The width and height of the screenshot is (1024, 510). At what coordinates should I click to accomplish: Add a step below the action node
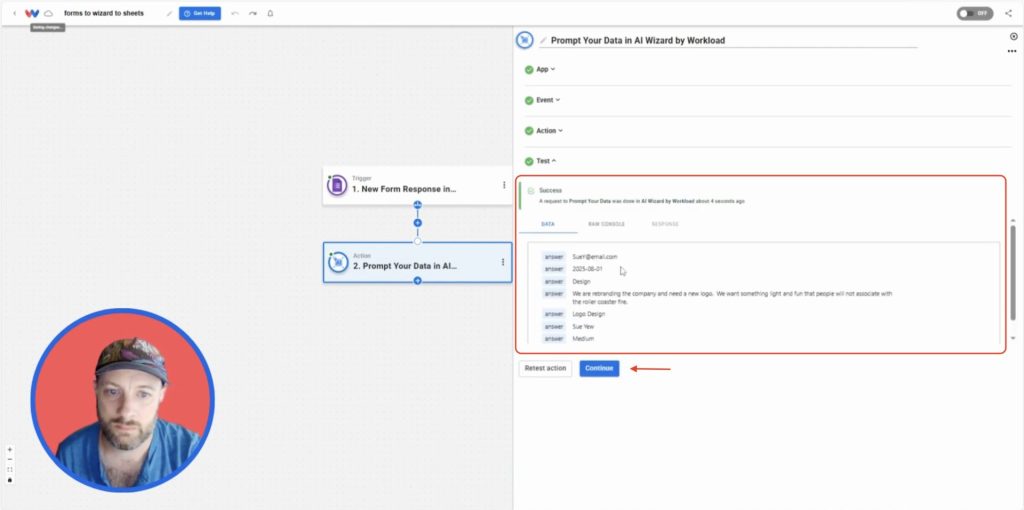pyautogui.click(x=417, y=281)
